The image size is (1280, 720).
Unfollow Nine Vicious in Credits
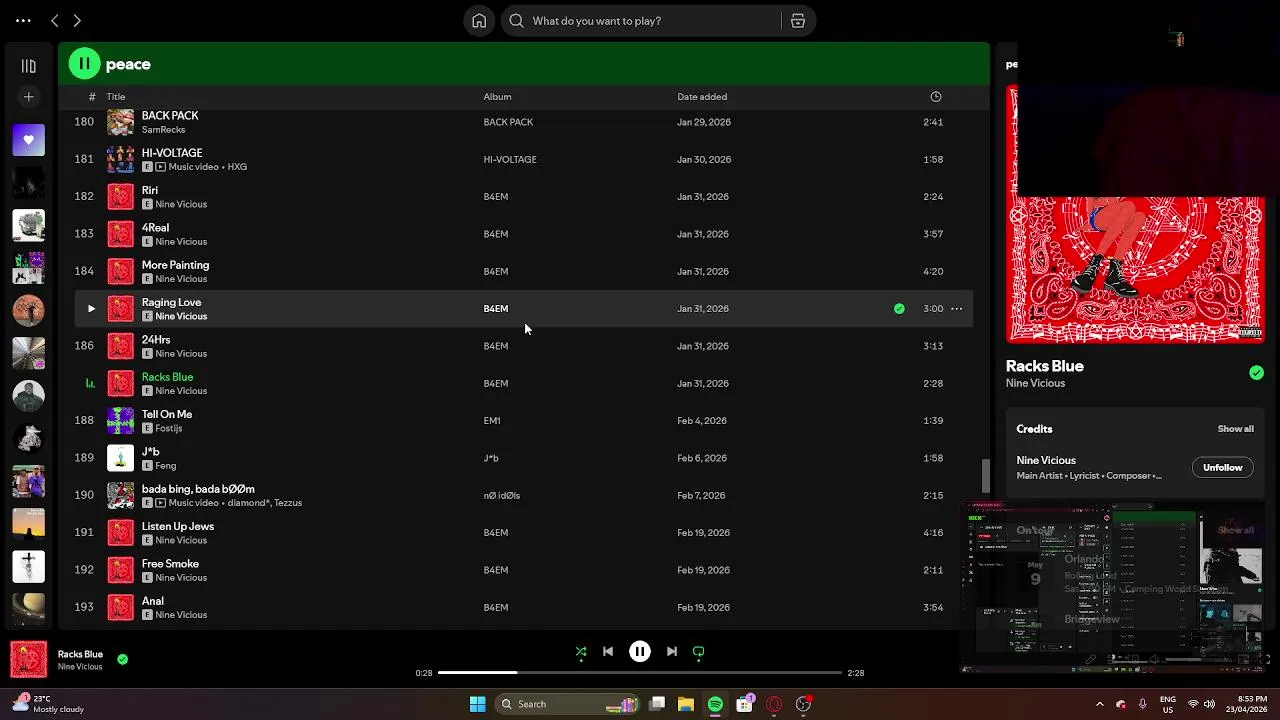pos(1222,468)
